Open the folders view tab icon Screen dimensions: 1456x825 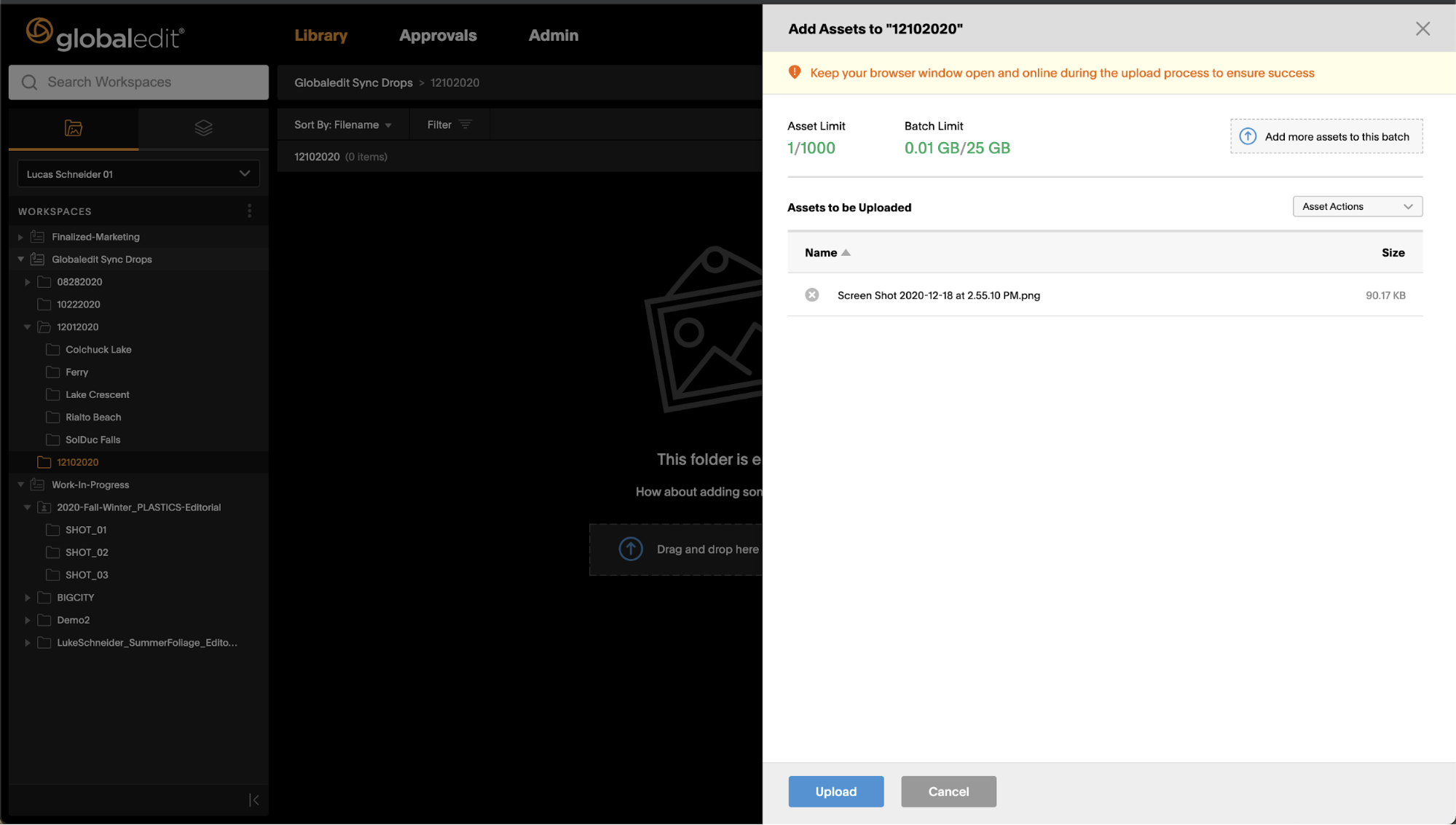74,128
